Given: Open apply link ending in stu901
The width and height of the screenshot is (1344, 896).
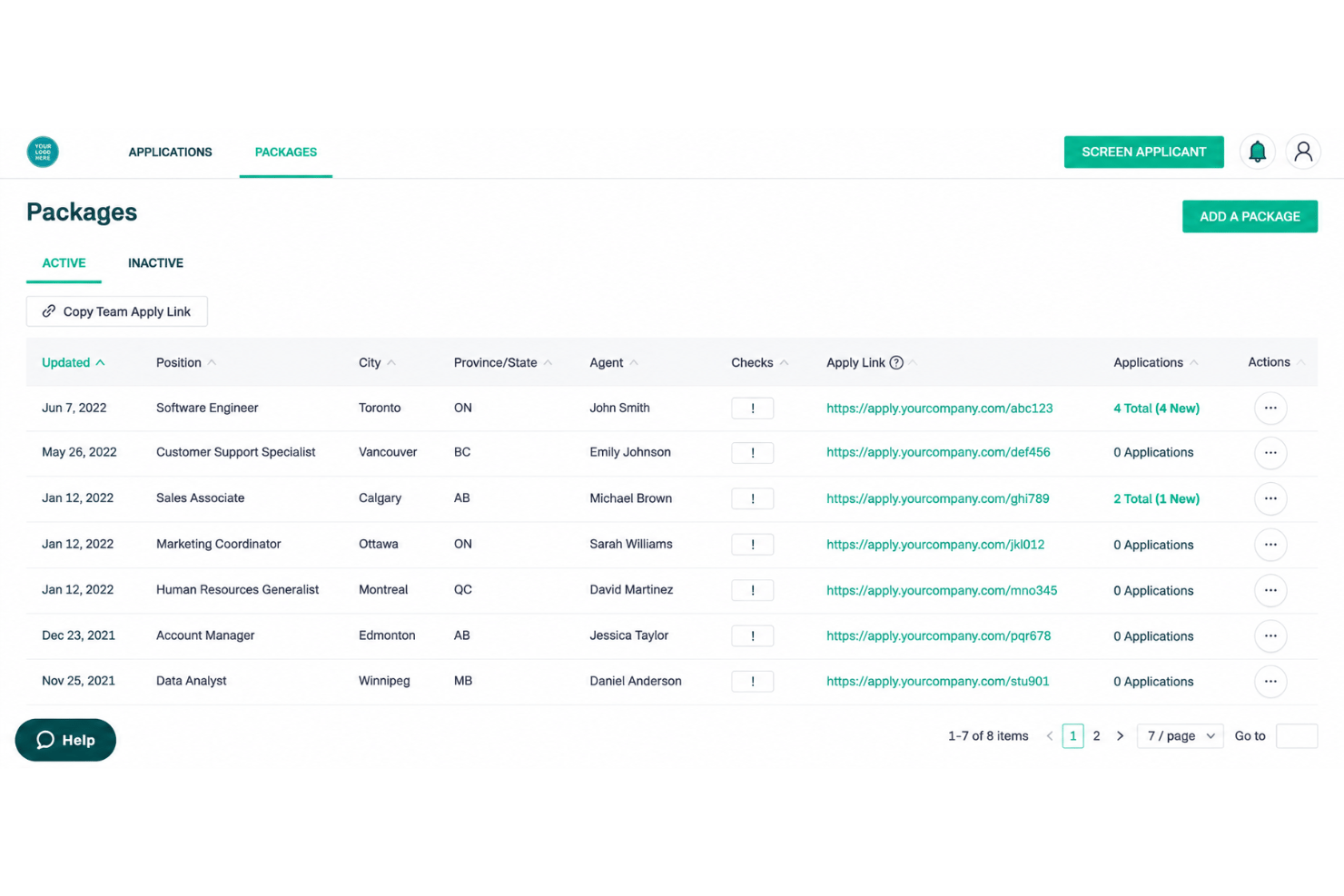Looking at the screenshot, I should [x=938, y=682].
